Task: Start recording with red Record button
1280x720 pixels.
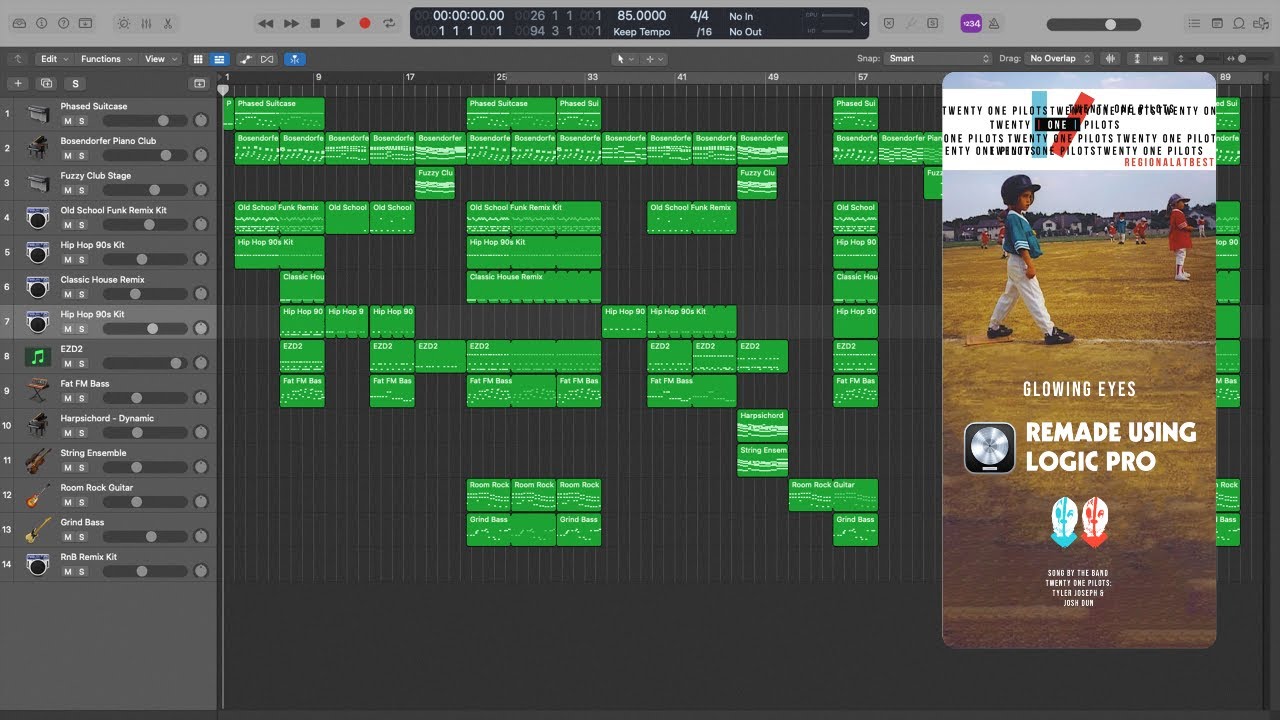Action: coord(365,23)
